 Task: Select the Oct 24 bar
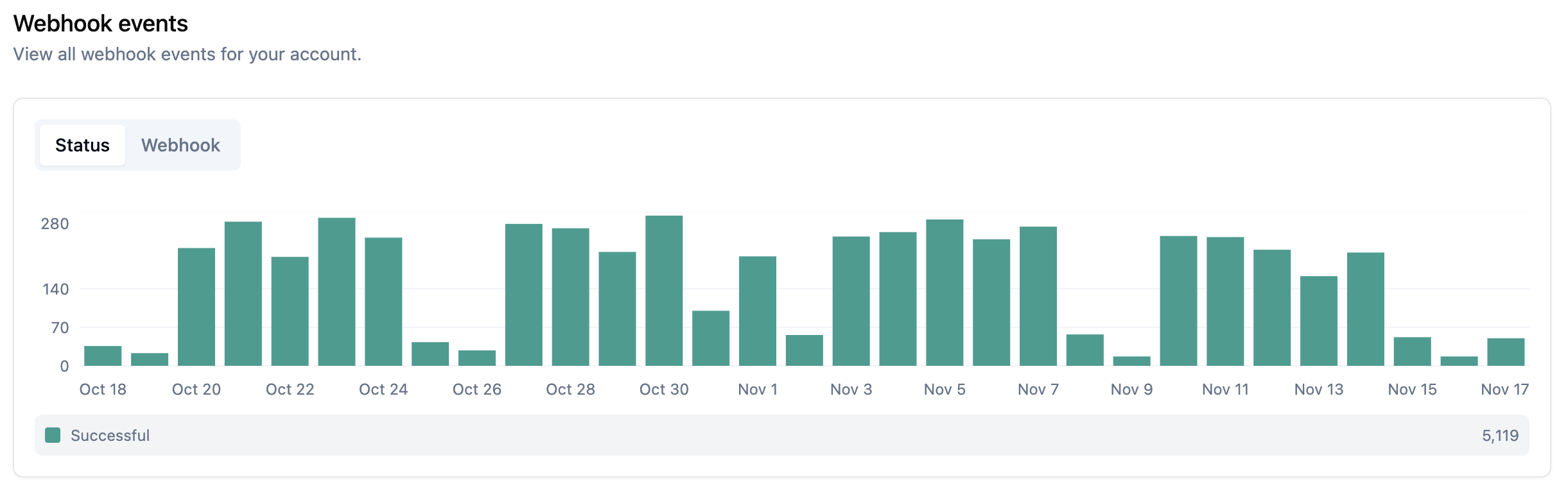pos(383,302)
